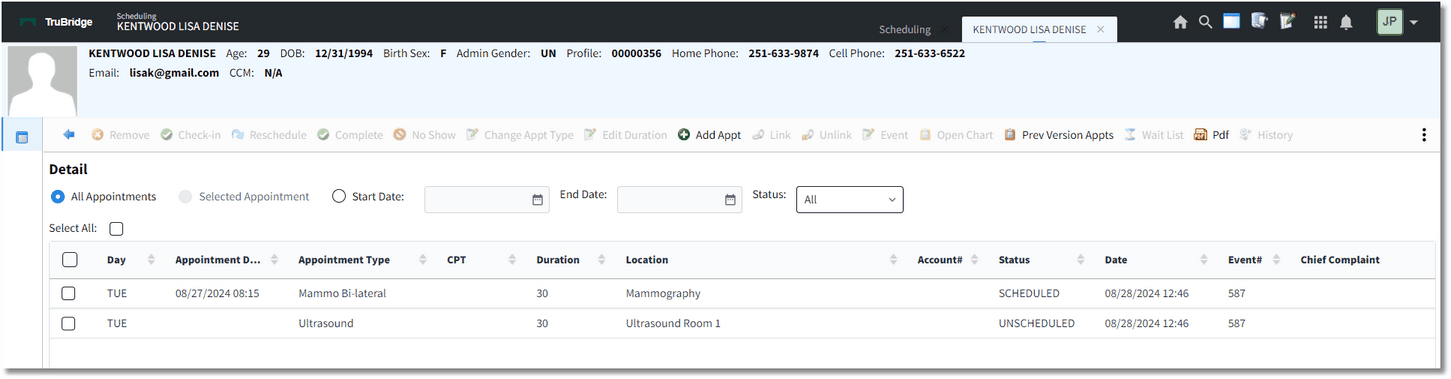Open the Home icon in header
1451x379 pixels.
pos(1180,22)
